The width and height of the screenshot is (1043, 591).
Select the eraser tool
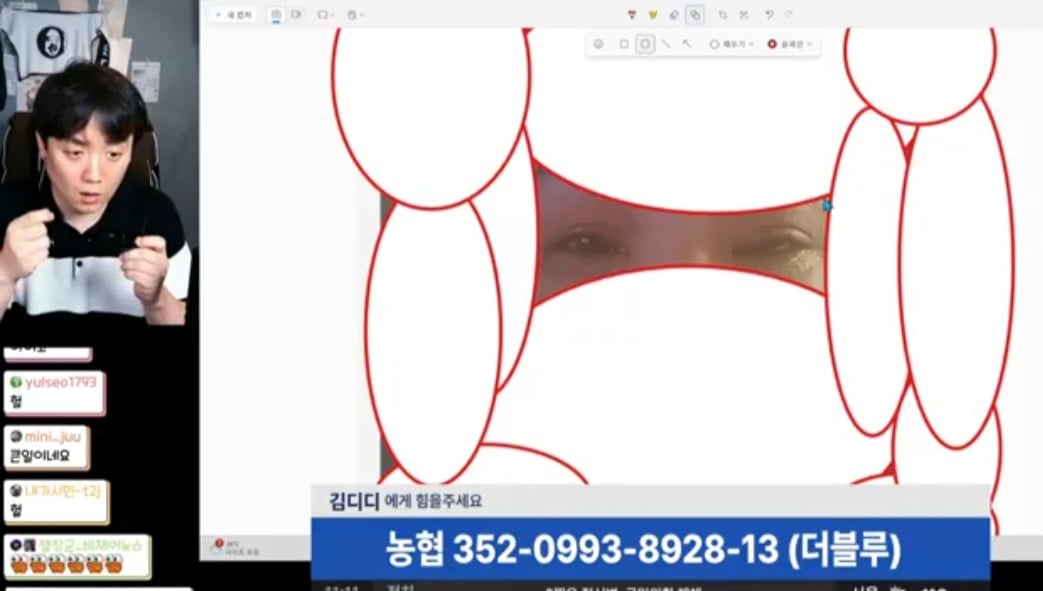pyautogui.click(x=674, y=15)
